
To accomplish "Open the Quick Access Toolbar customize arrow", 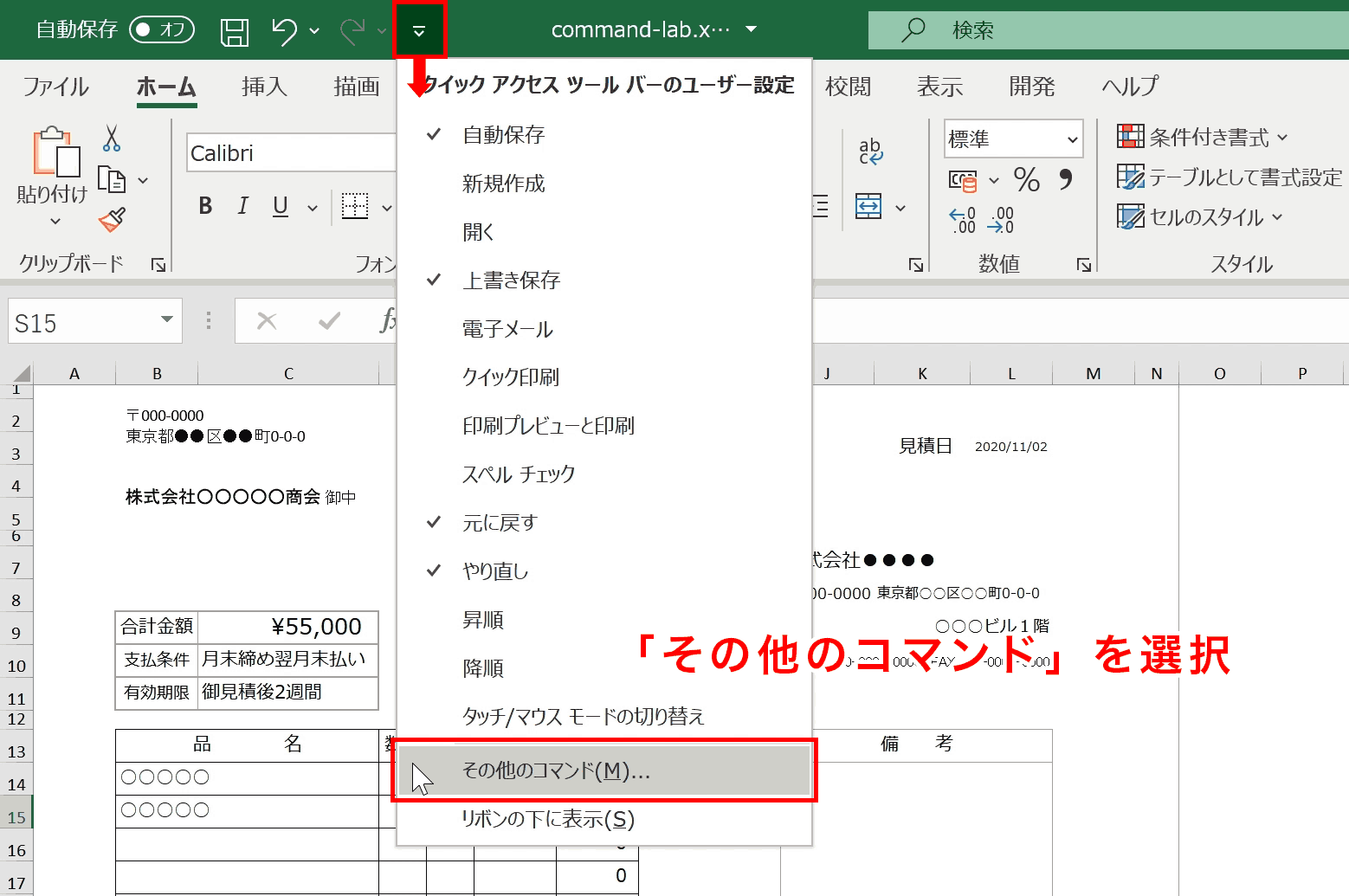I will (x=419, y=31).
